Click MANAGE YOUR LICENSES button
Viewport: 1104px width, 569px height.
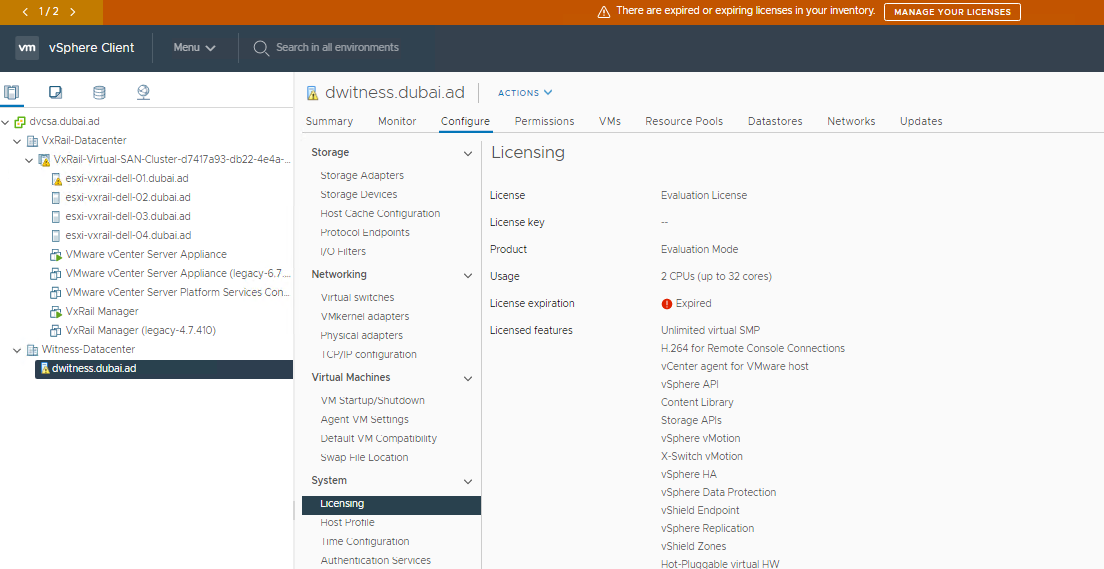pos(952,12)
